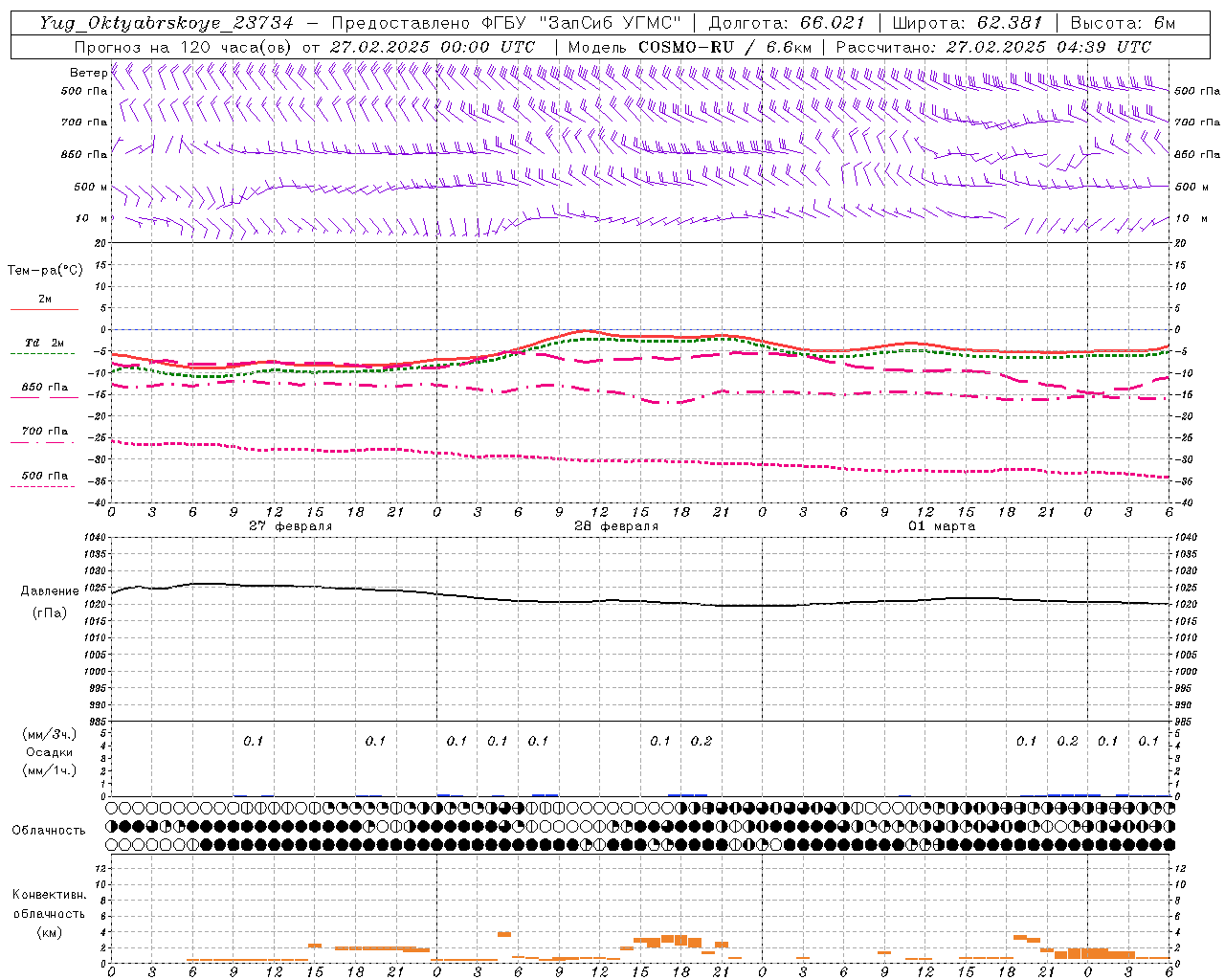This screenshot has width=1225, height=980.
Task: Click the (мм/3ч.) precipitation unit label
Action: point(49,734)
